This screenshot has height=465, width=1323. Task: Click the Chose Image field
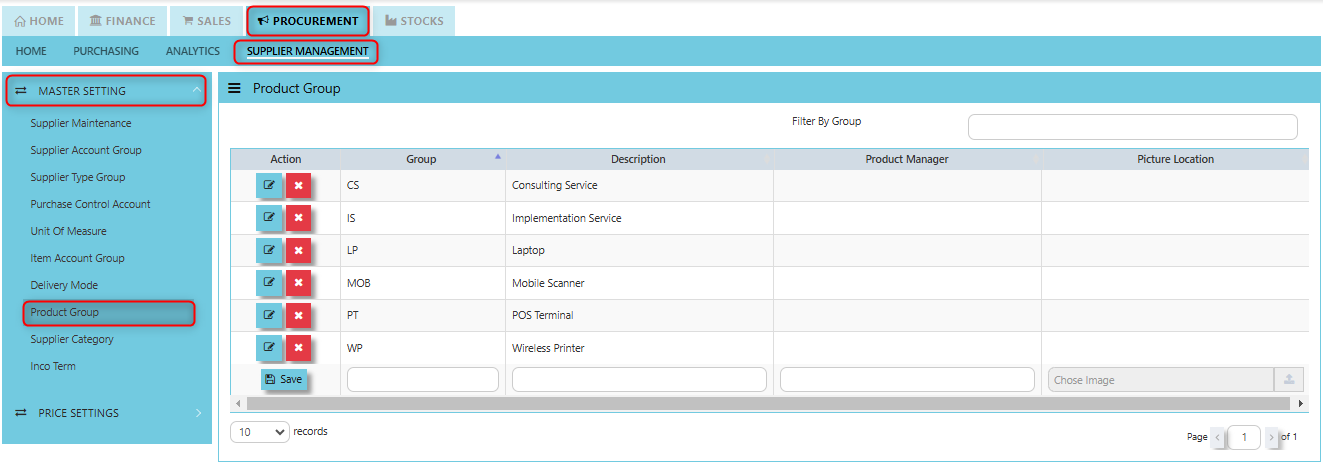(x=1161, y=380)
